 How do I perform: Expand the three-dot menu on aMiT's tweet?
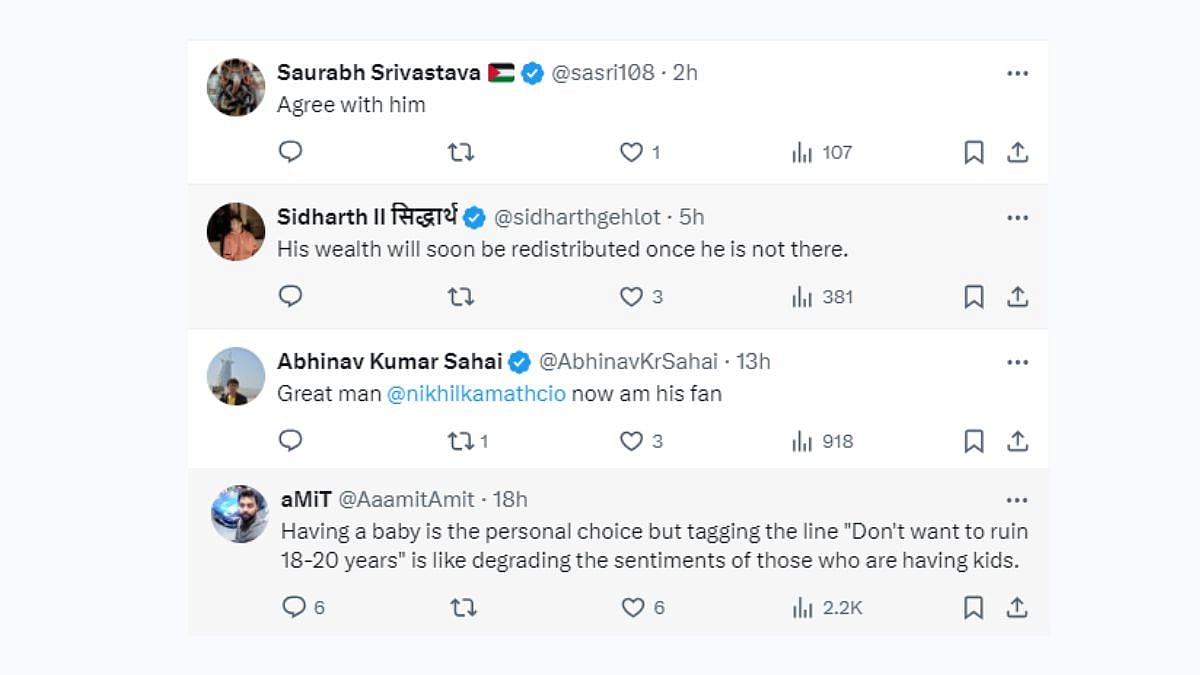(1017, 500)
